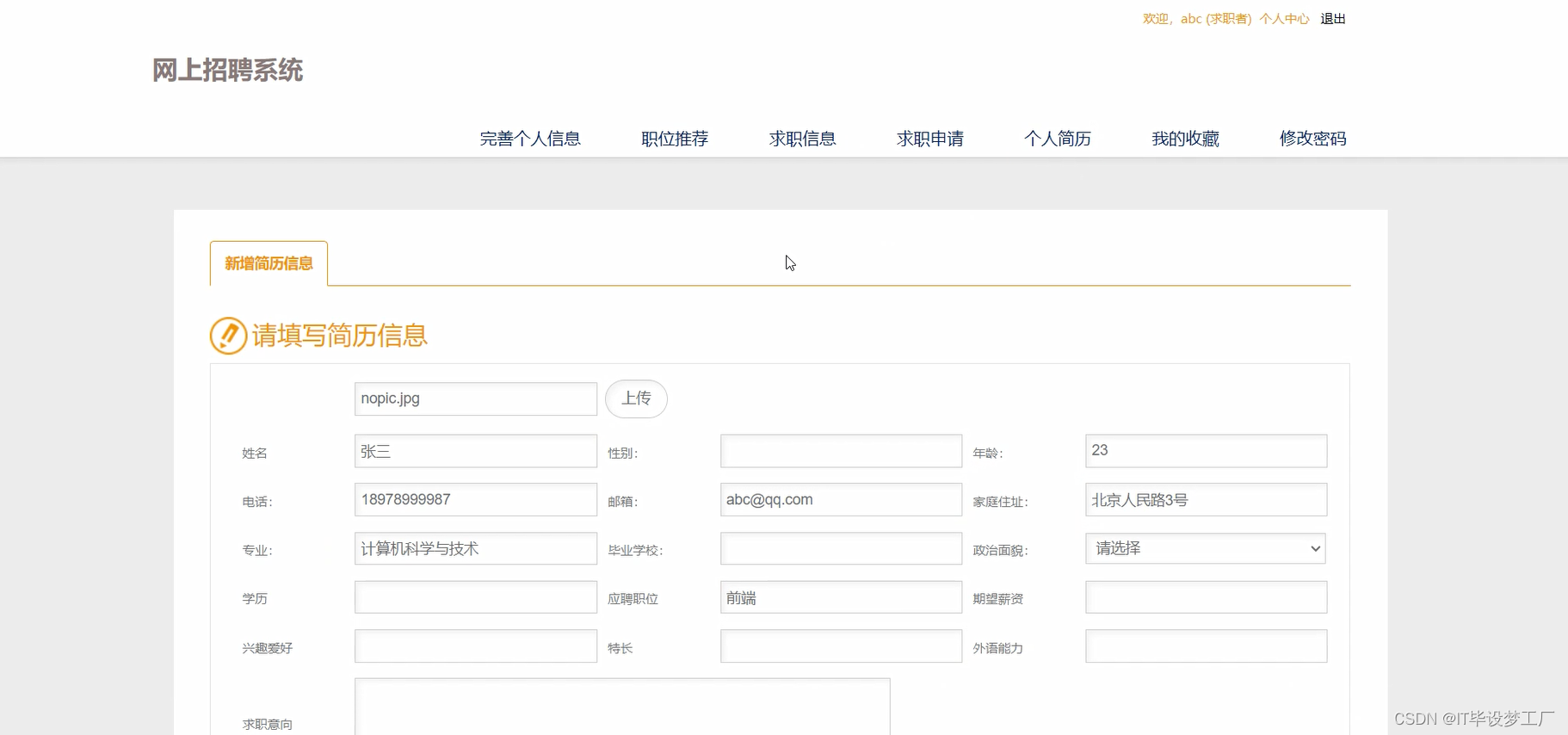Click 退出 to log out
Viewport: 1568px width, 735px height.
pos(1333,19)
